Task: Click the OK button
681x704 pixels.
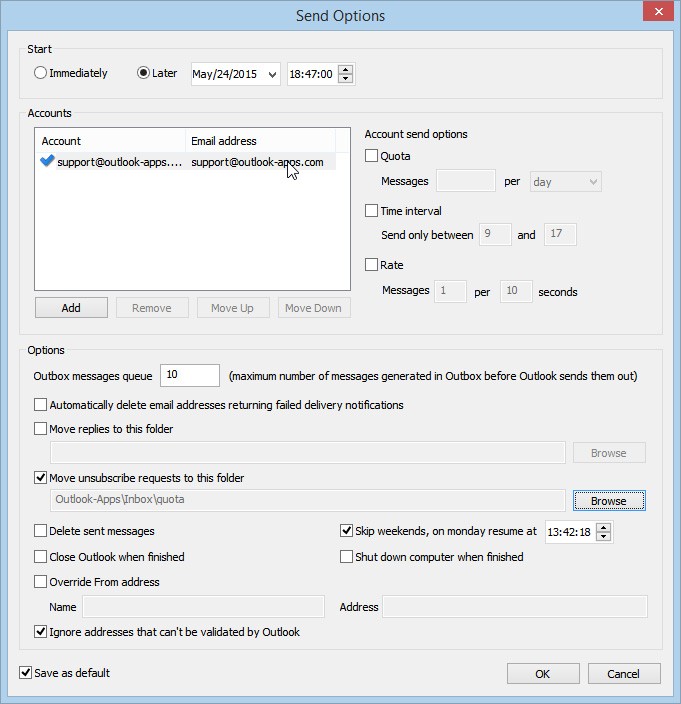Action: pyautogui.click(x=543, y=674)
